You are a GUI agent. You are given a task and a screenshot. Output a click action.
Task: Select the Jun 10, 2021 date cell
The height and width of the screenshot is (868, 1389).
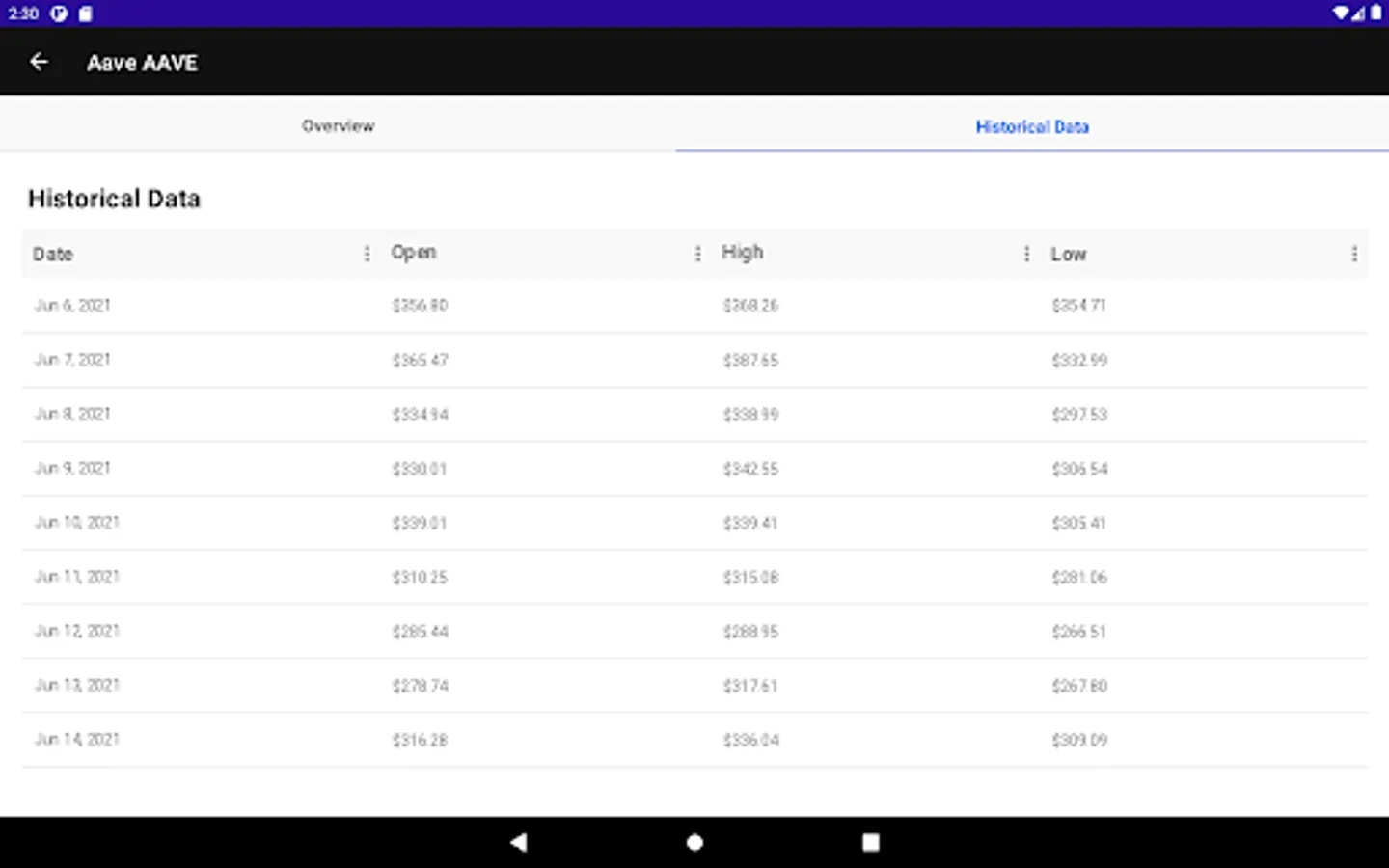click(77, 523)
